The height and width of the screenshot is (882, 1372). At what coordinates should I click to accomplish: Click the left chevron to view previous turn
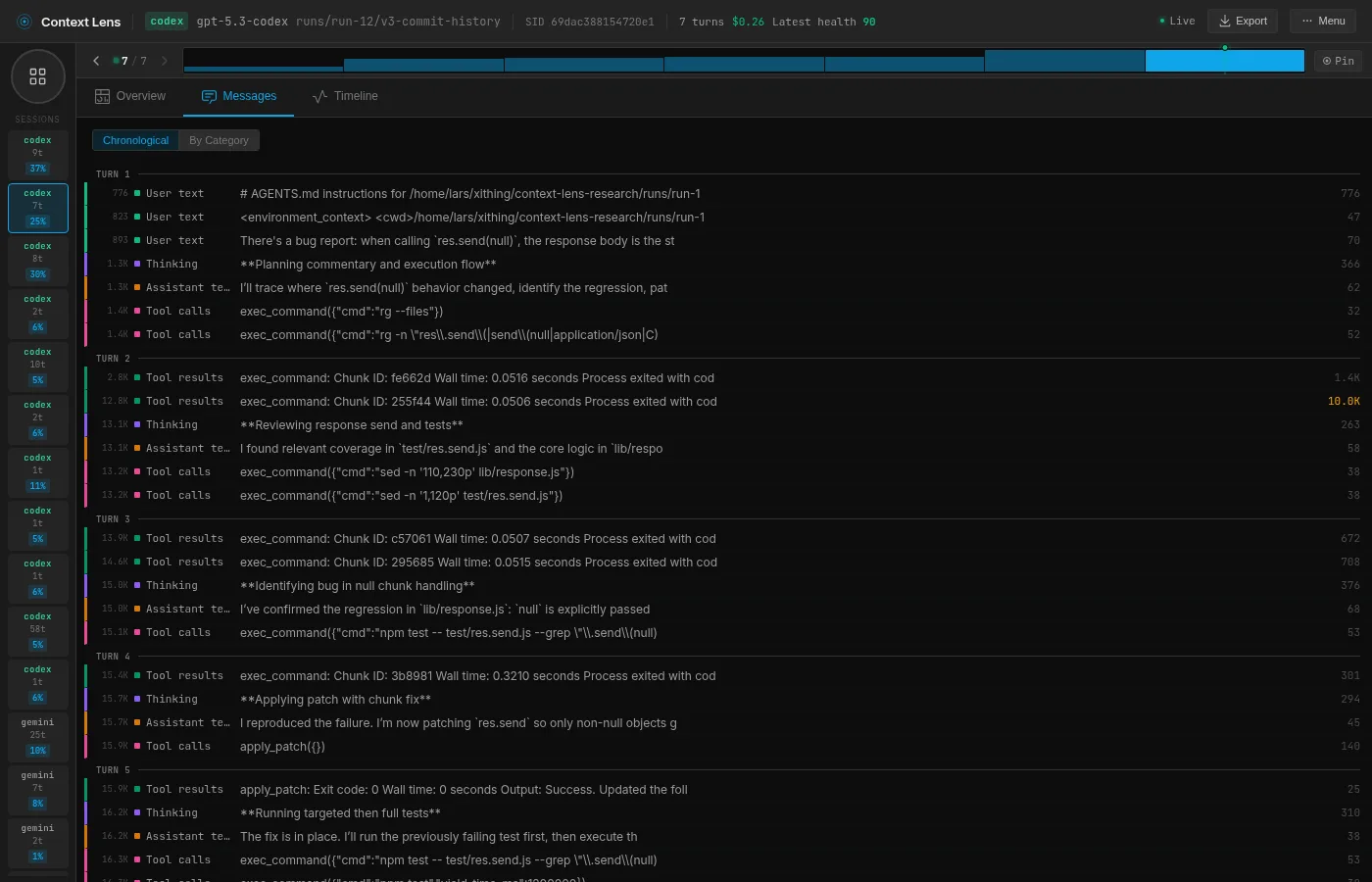[x=96, y=60]
